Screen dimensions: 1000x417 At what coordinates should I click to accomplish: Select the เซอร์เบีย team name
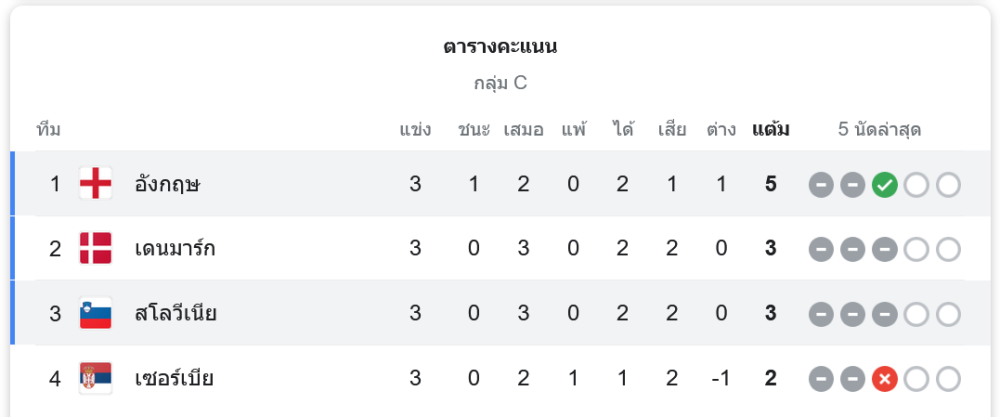(x=174, y=379)
